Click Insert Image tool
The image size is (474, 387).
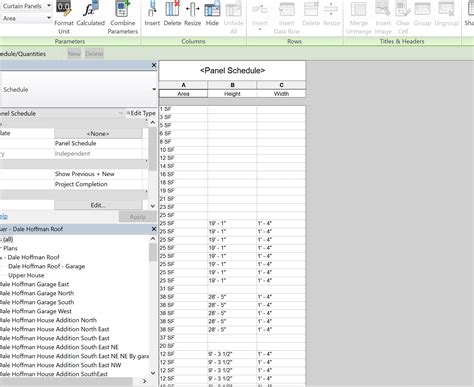tap(383, 17)
